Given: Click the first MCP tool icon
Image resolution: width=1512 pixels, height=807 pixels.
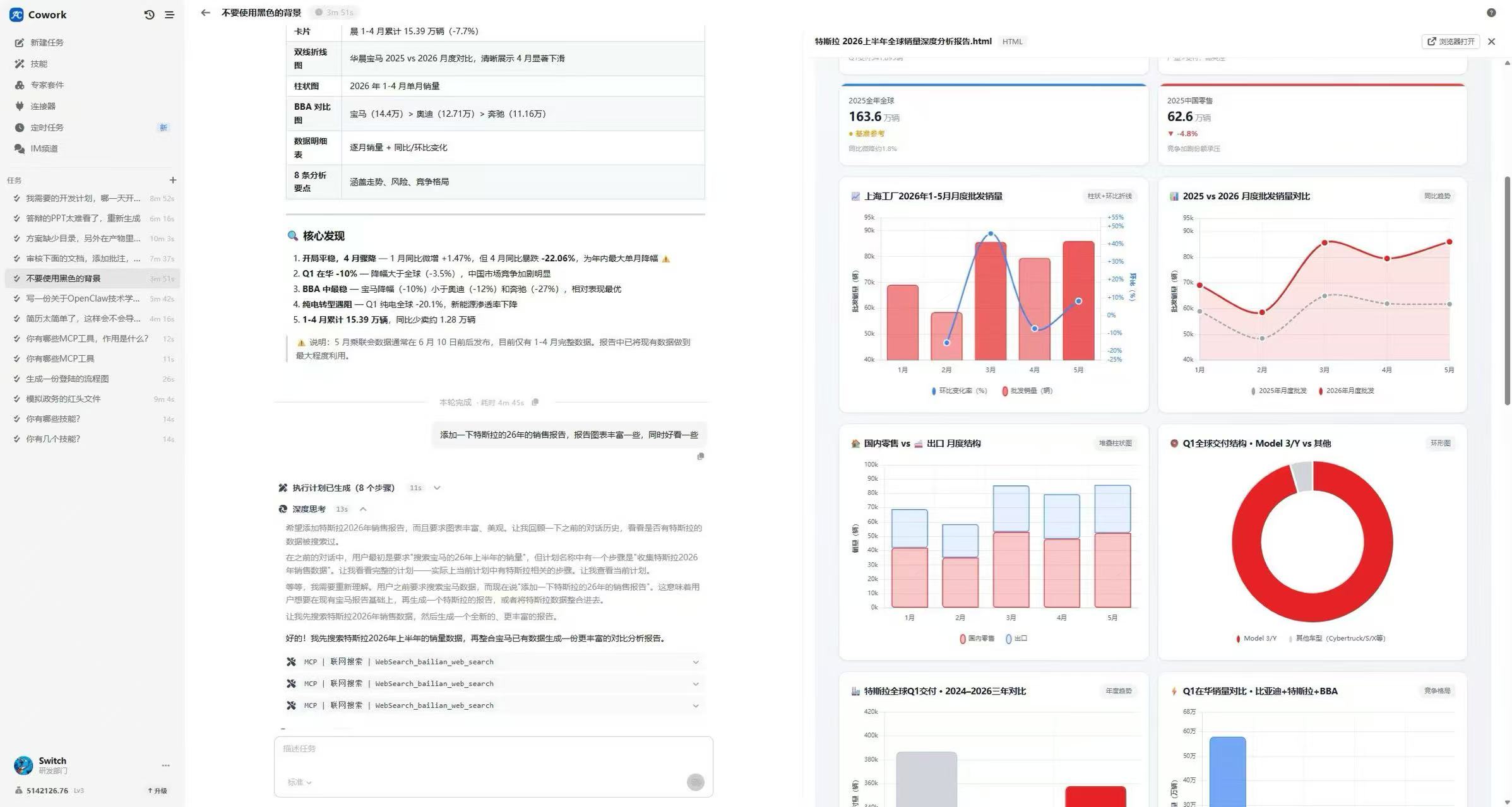Looking at the screenshot, I should 291,662.
